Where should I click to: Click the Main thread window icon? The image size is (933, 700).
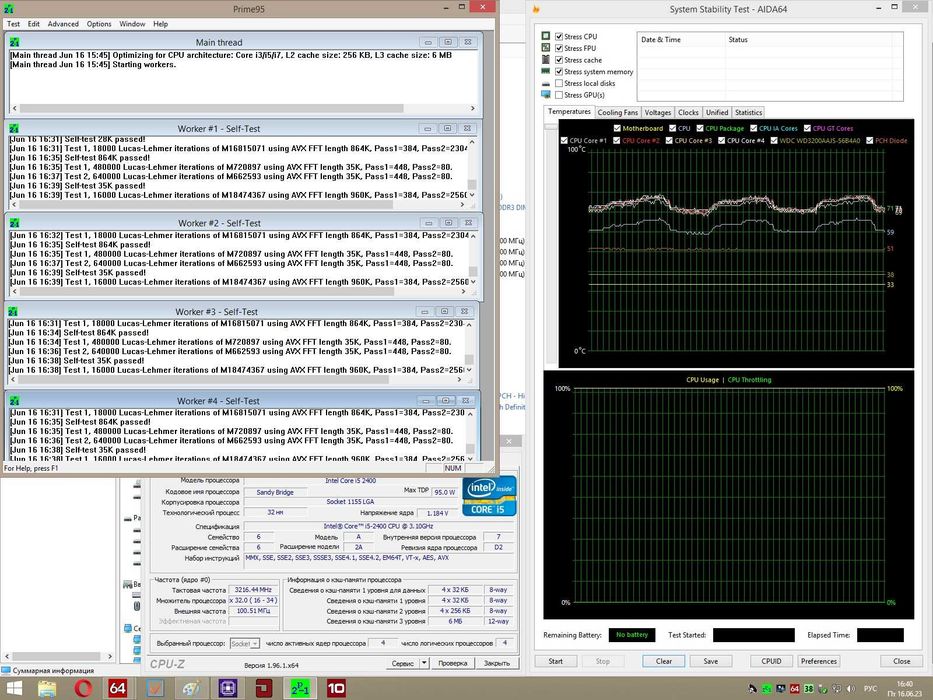pos(14,42)
